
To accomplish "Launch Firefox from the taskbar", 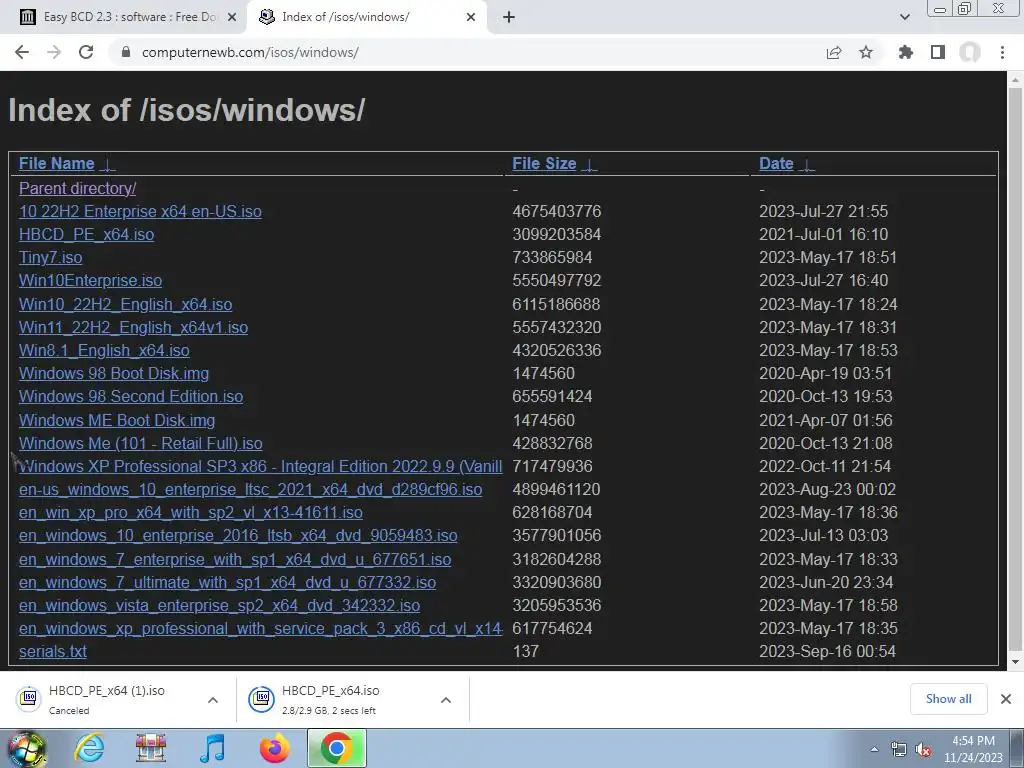I will [x=275, y=748].
